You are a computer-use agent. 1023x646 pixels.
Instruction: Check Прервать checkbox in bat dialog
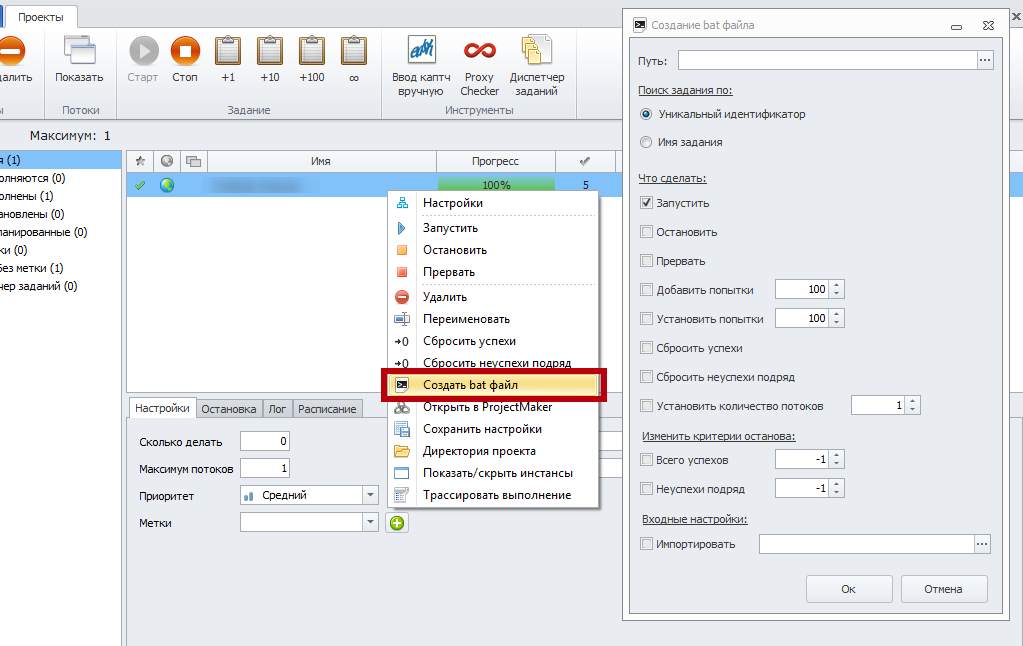pos(647,261)
